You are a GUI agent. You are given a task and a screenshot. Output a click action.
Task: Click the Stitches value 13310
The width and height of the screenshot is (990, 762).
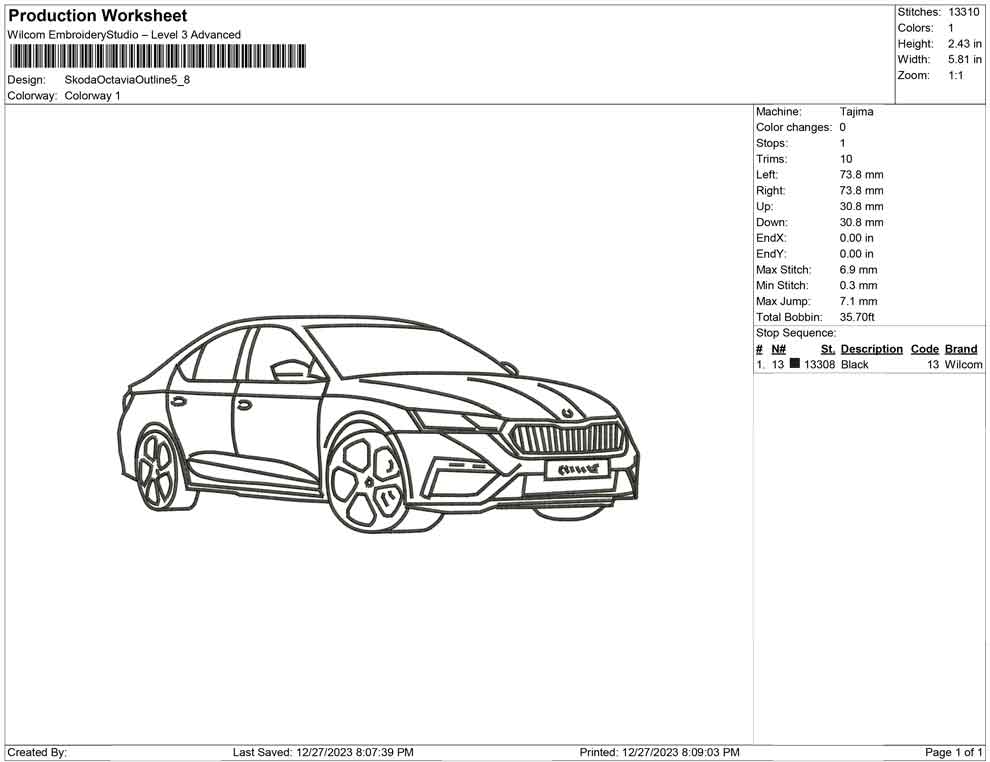pos(964,12)
